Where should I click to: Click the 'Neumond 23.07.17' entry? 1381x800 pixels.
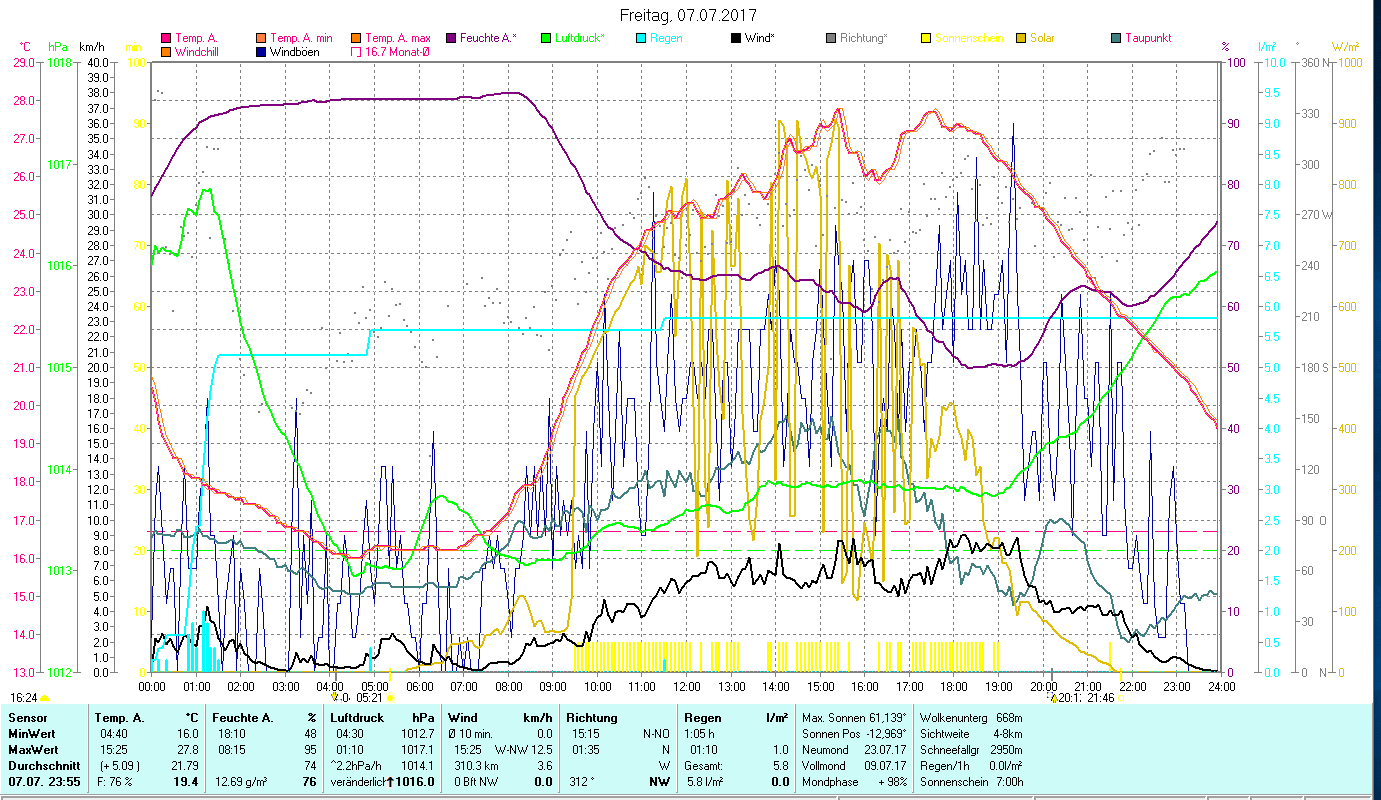854,750
